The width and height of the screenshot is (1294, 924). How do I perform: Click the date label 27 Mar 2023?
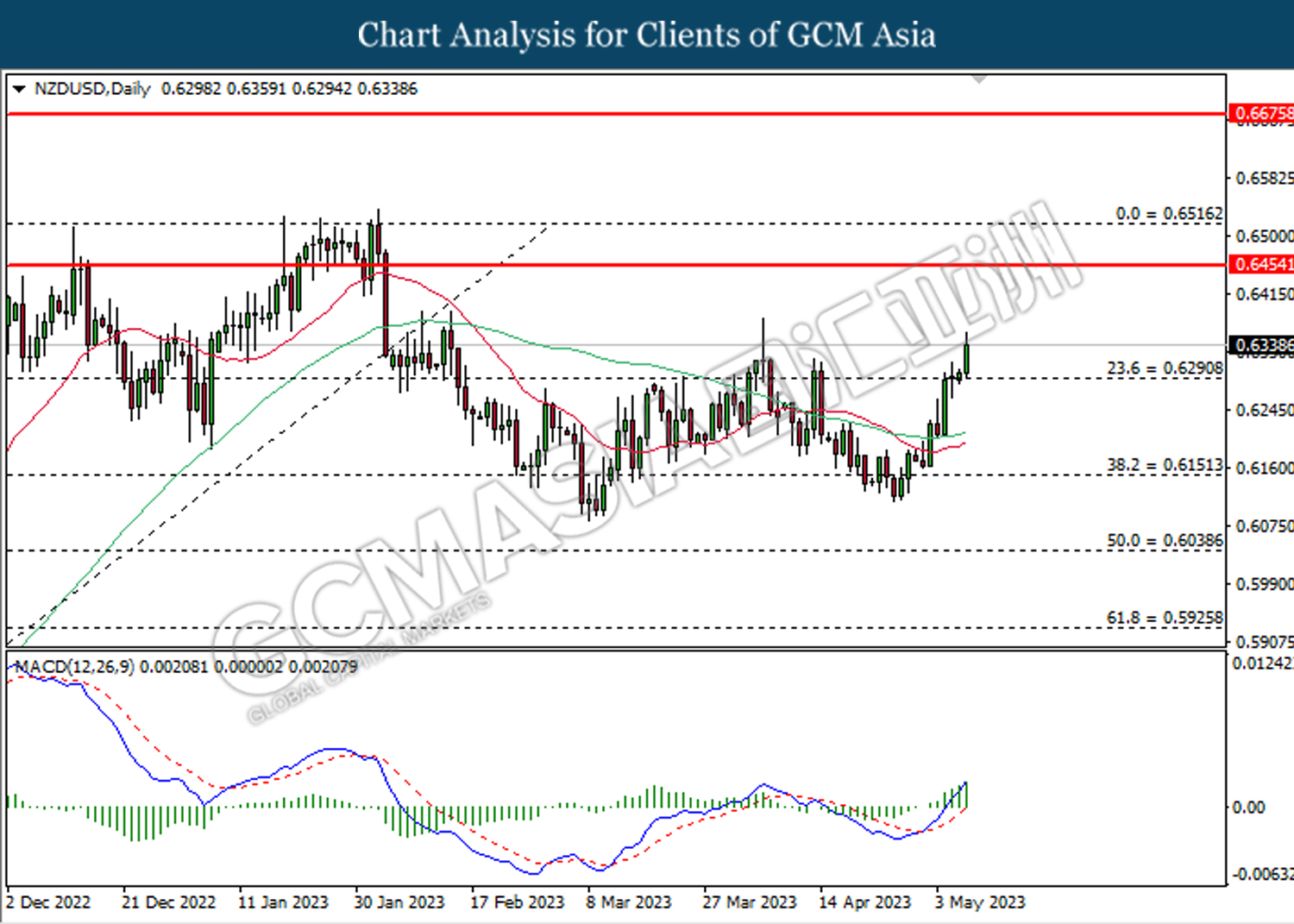tap(749, 902)
